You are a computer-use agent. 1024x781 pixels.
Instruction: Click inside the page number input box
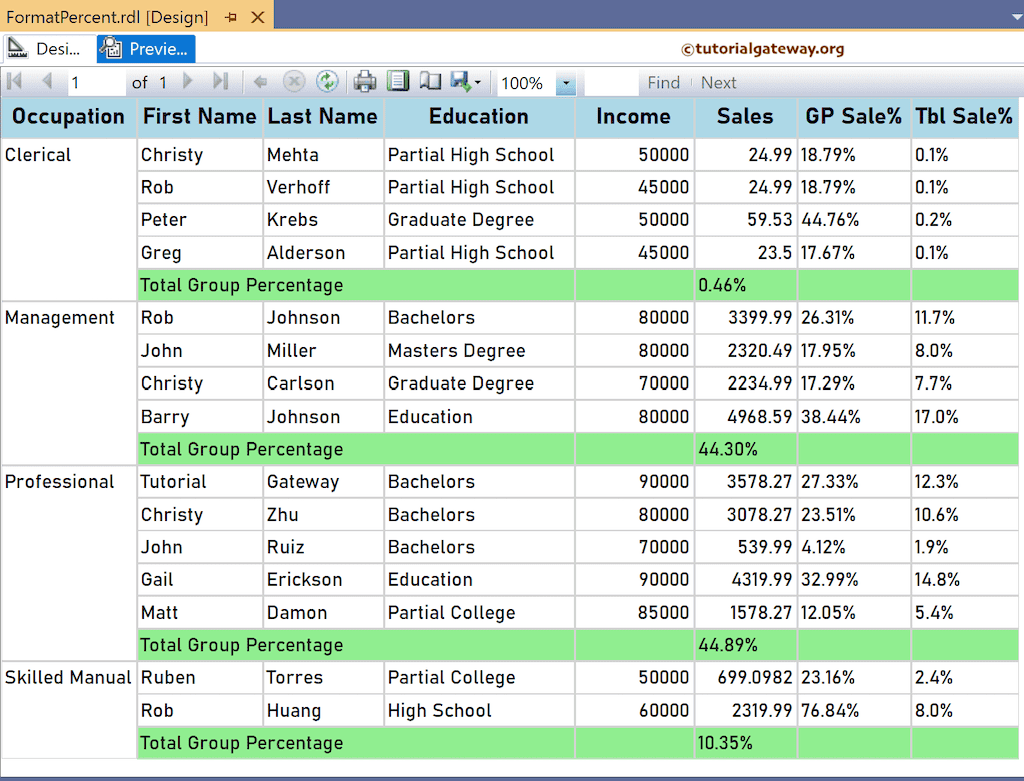click(95, 82)
